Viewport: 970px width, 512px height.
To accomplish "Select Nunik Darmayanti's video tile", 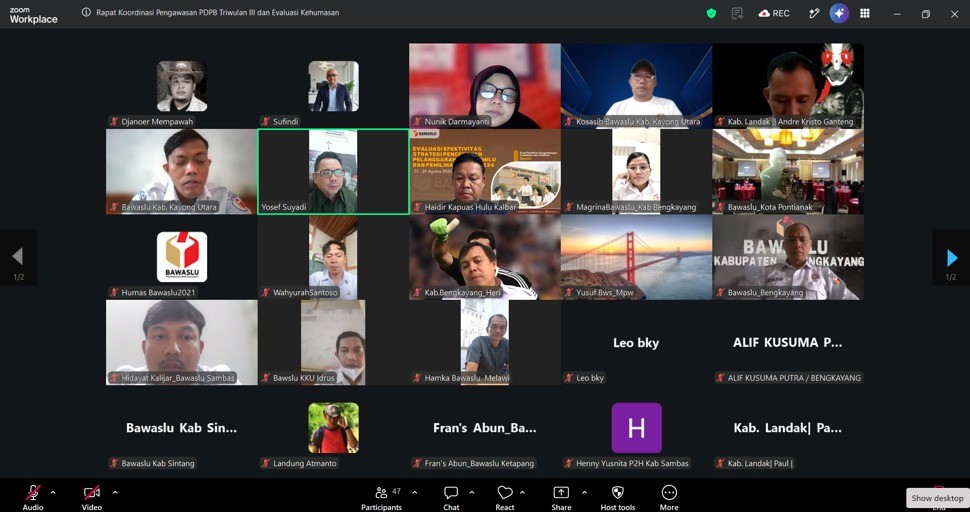I will tap(485, 86).
